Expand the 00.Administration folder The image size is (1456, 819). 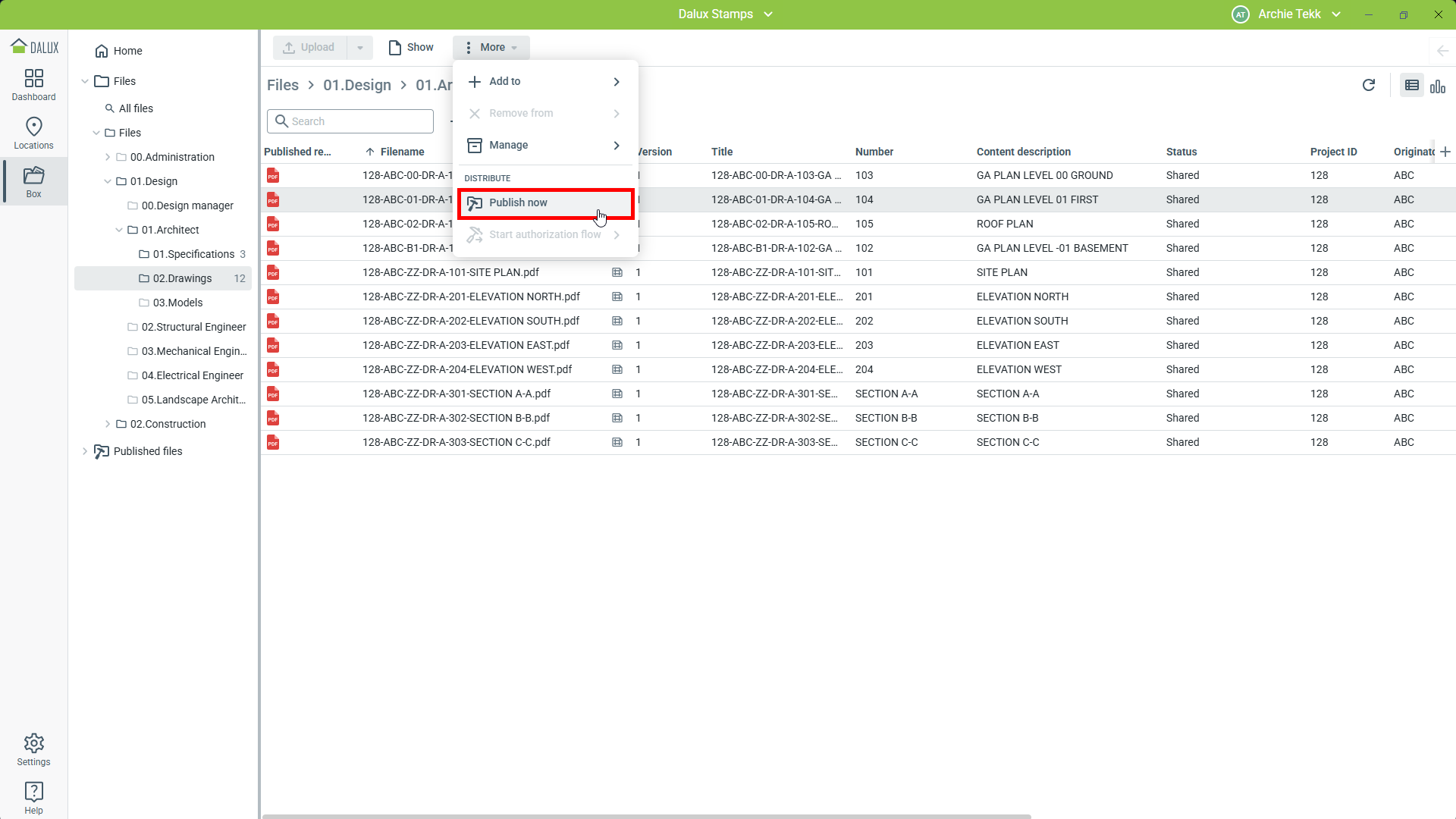click(x=108, y=157)
